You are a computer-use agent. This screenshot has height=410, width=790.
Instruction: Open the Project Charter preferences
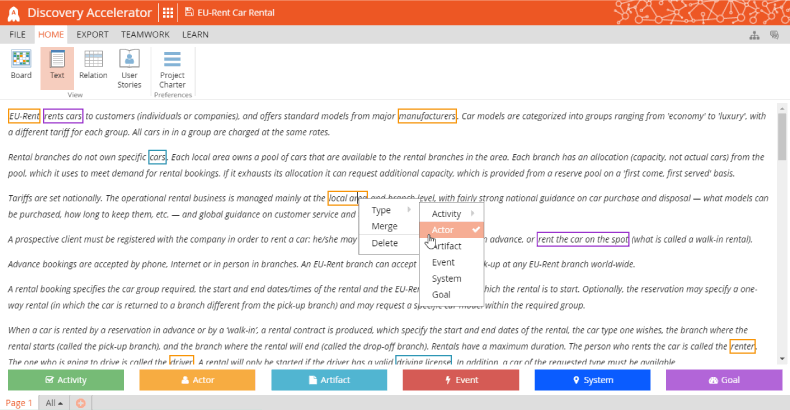(172, 67)
